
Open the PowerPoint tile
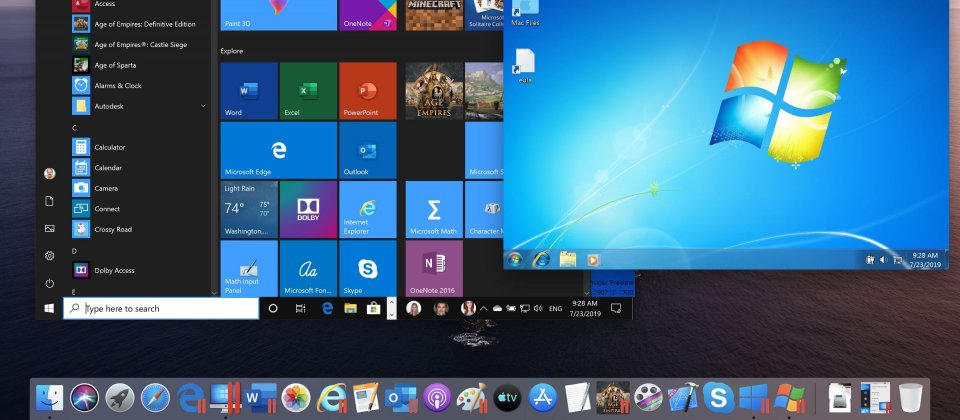(367, 91)
